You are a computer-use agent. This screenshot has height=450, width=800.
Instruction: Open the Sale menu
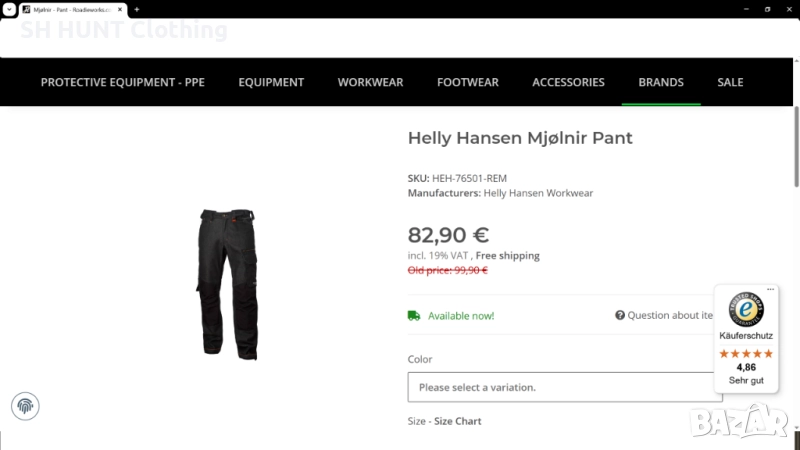(x=730, y=82)
